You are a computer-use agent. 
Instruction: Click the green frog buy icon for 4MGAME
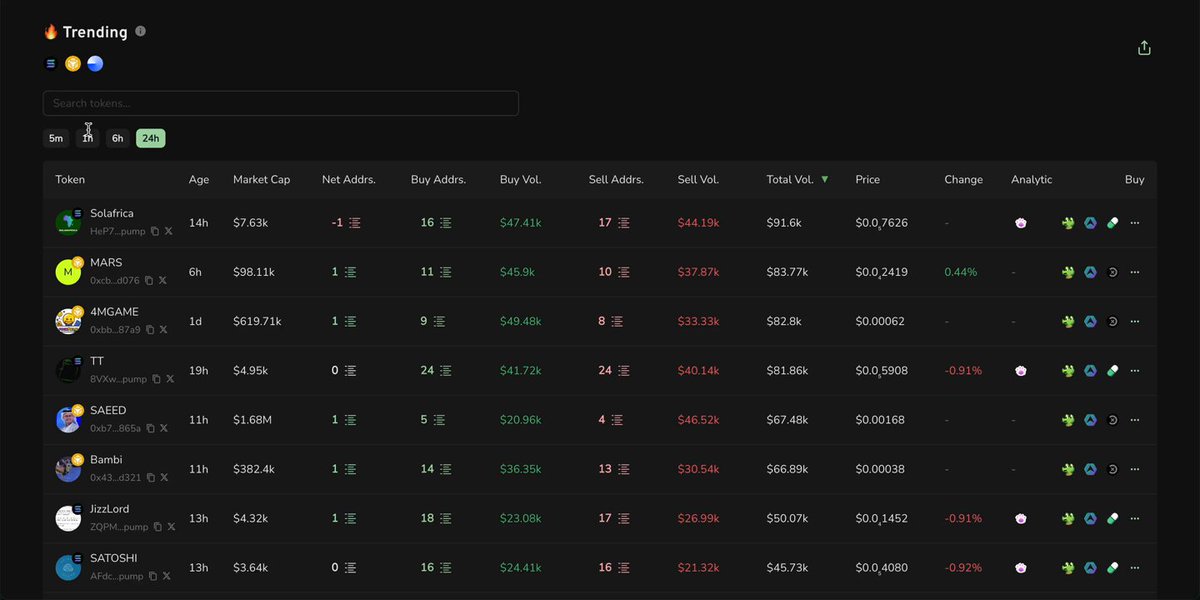[x=1068, y=321]
